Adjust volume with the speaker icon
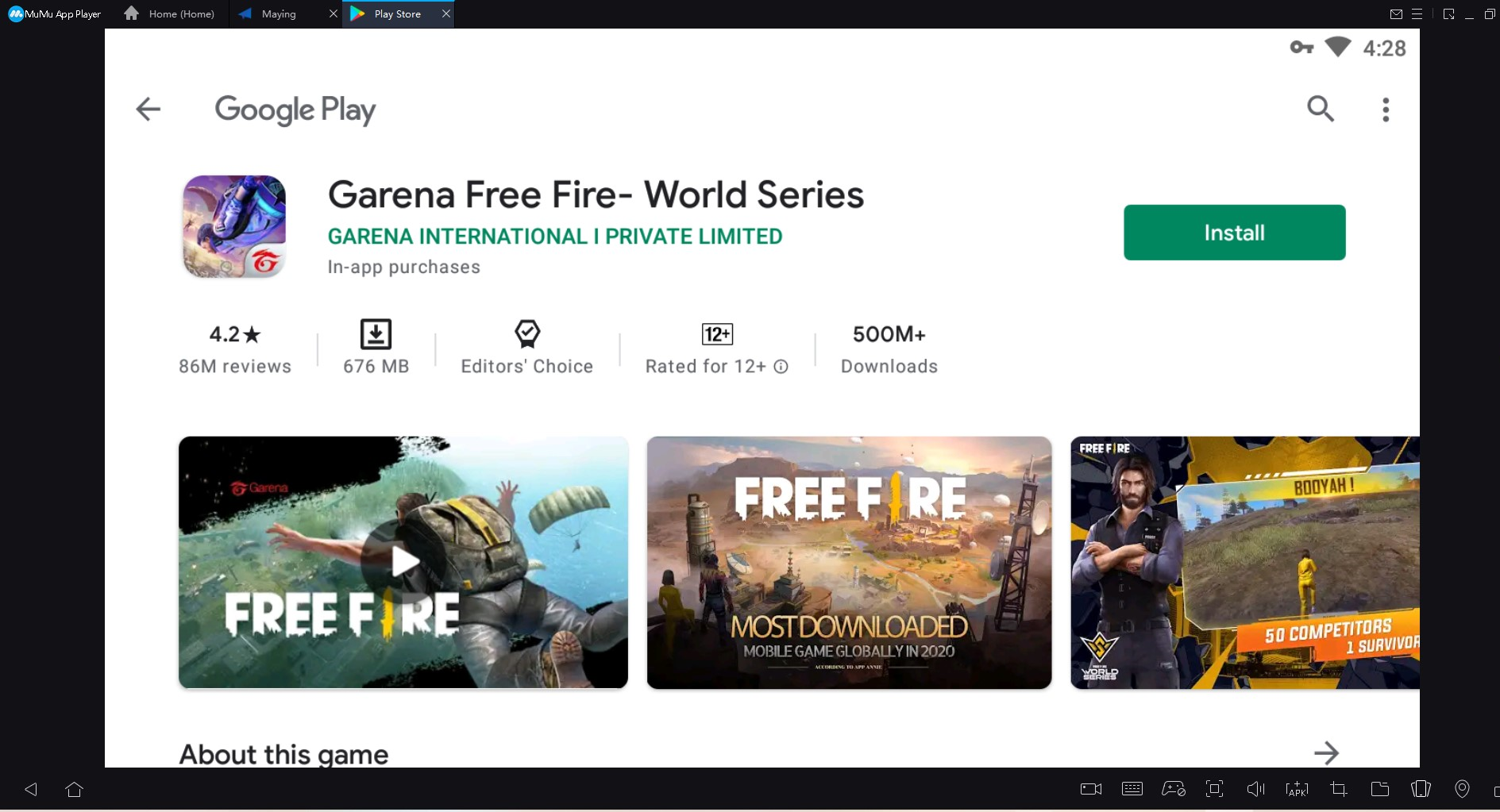Image resolution: width=1500 pixels, height=812 pixels. tap(1255, 789)
